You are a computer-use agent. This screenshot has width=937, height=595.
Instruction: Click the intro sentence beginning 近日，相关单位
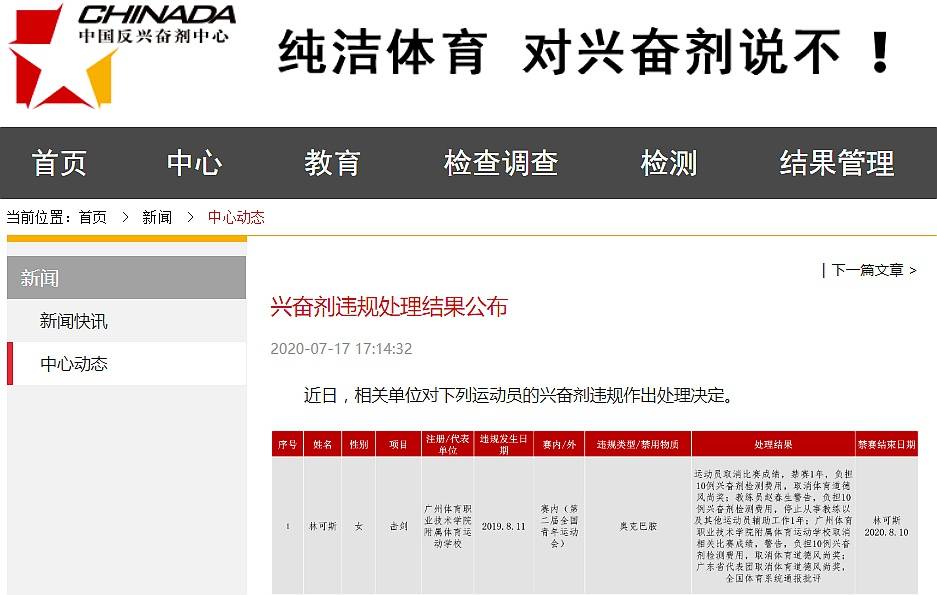click(x=519, y=395)
